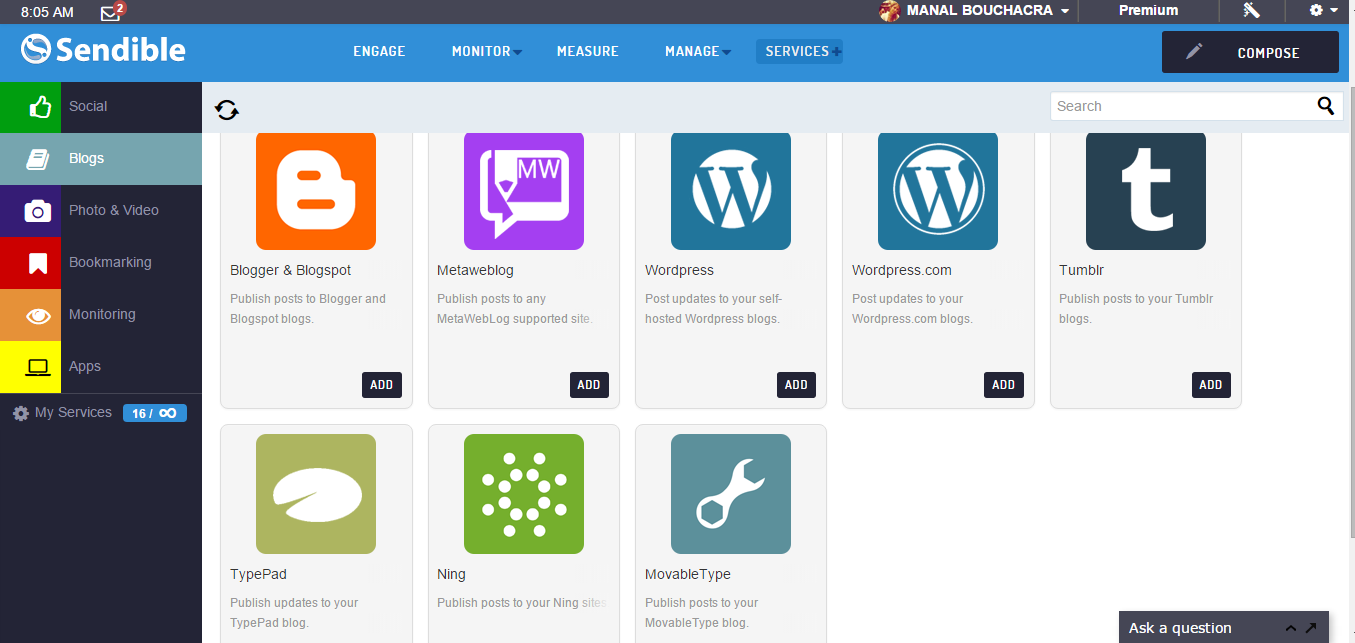Click the MovableType title text

[x=688, y=574]
